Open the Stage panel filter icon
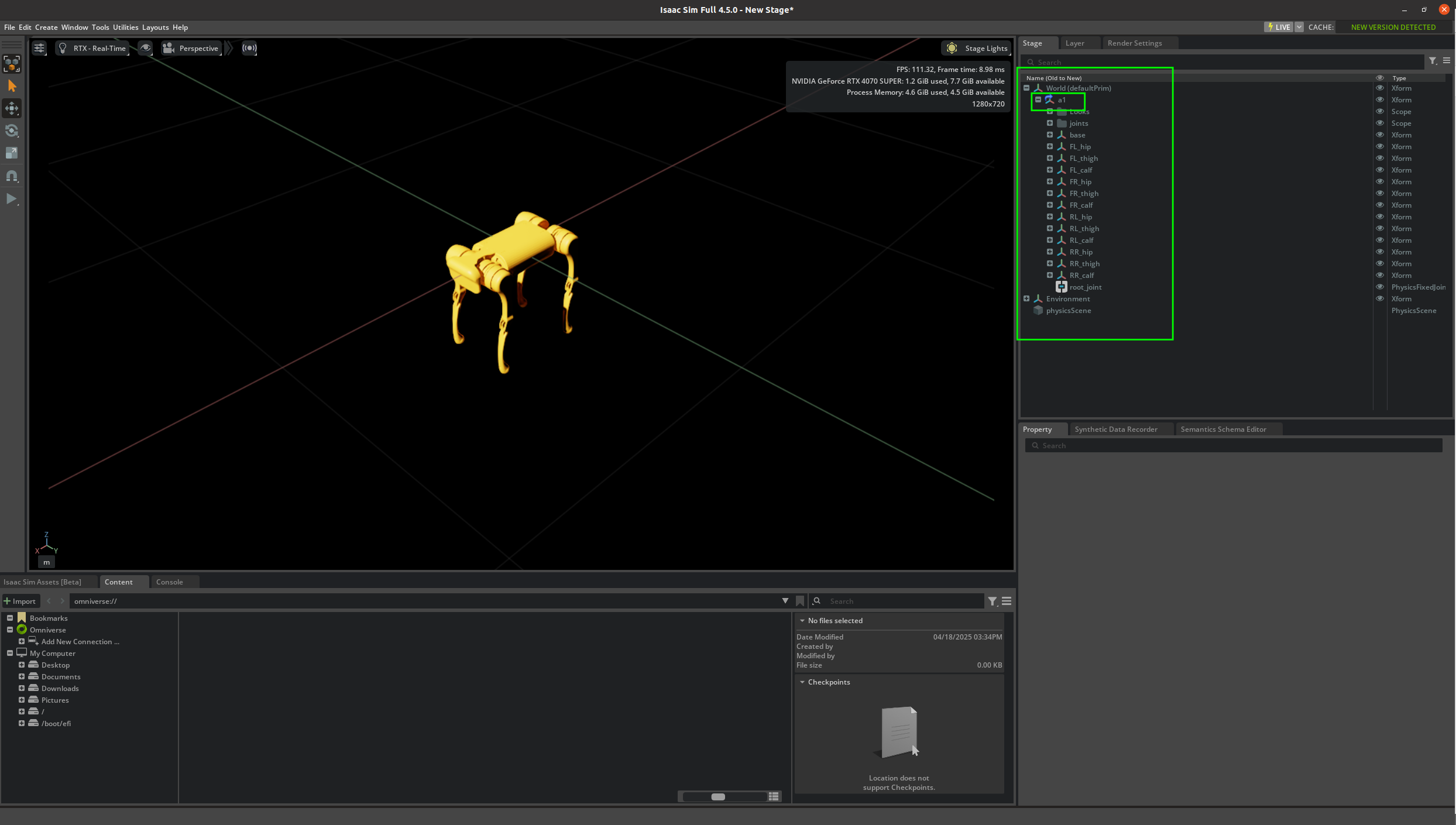 (1433, 61)
